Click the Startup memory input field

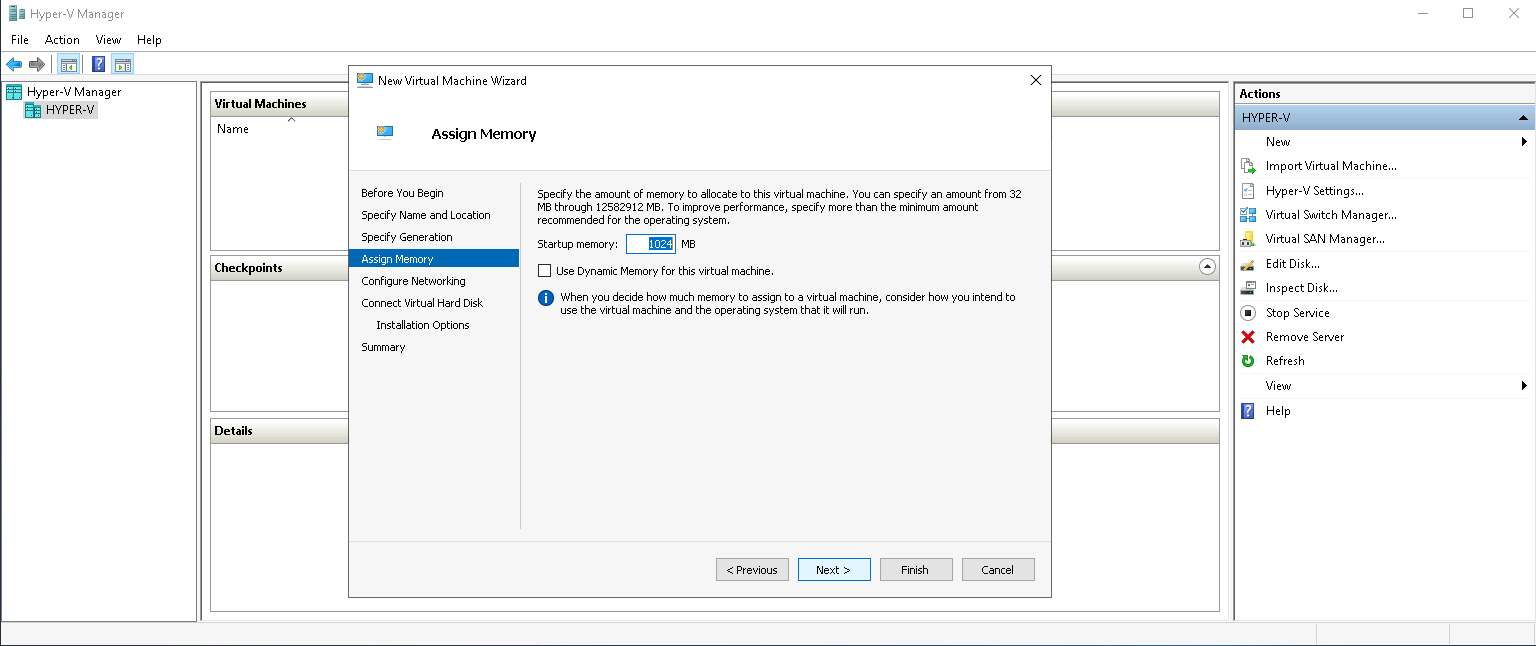coord(651,244)
